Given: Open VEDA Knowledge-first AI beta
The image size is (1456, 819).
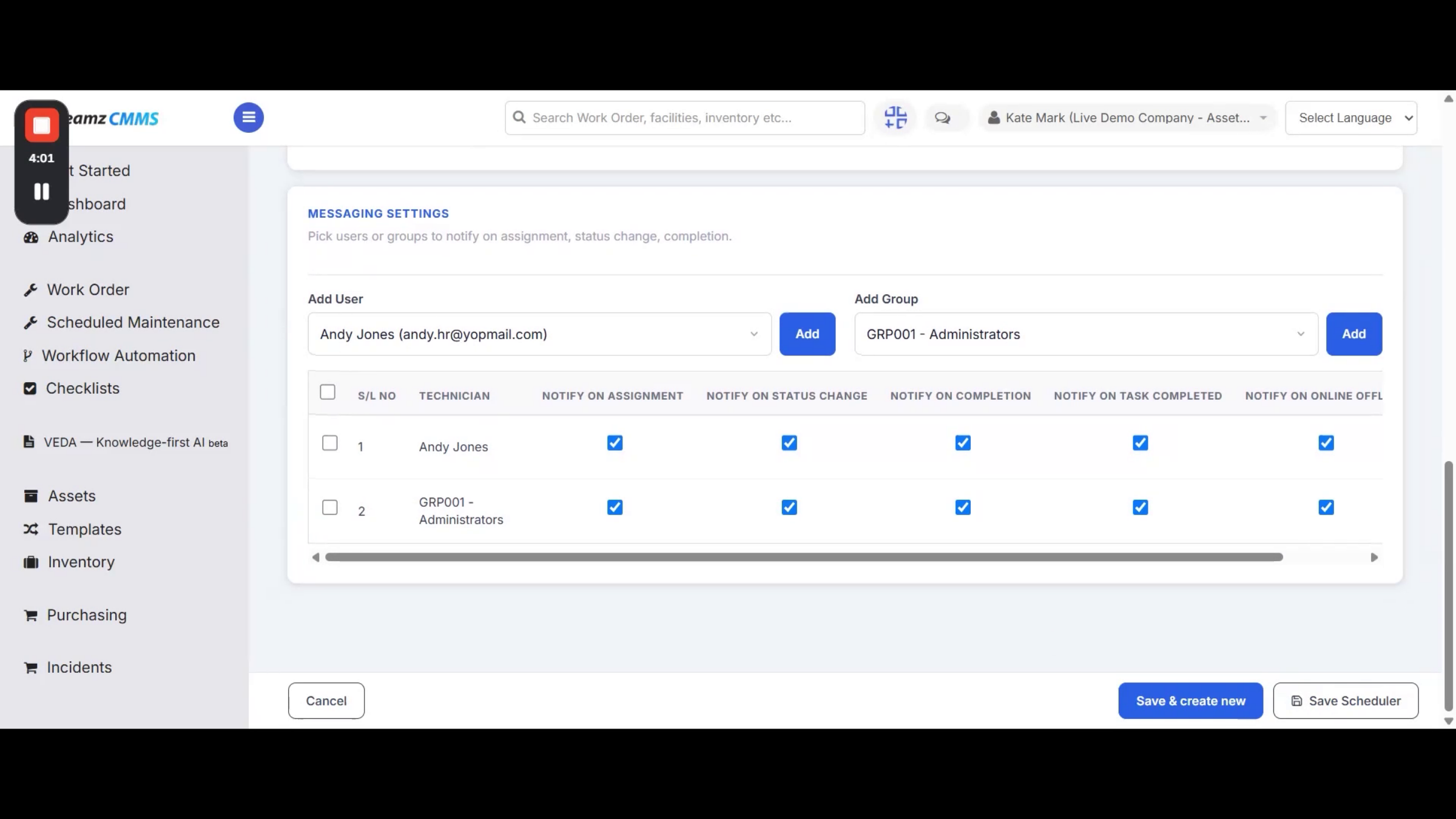Looking at the screenshot, I should [136, 442].
